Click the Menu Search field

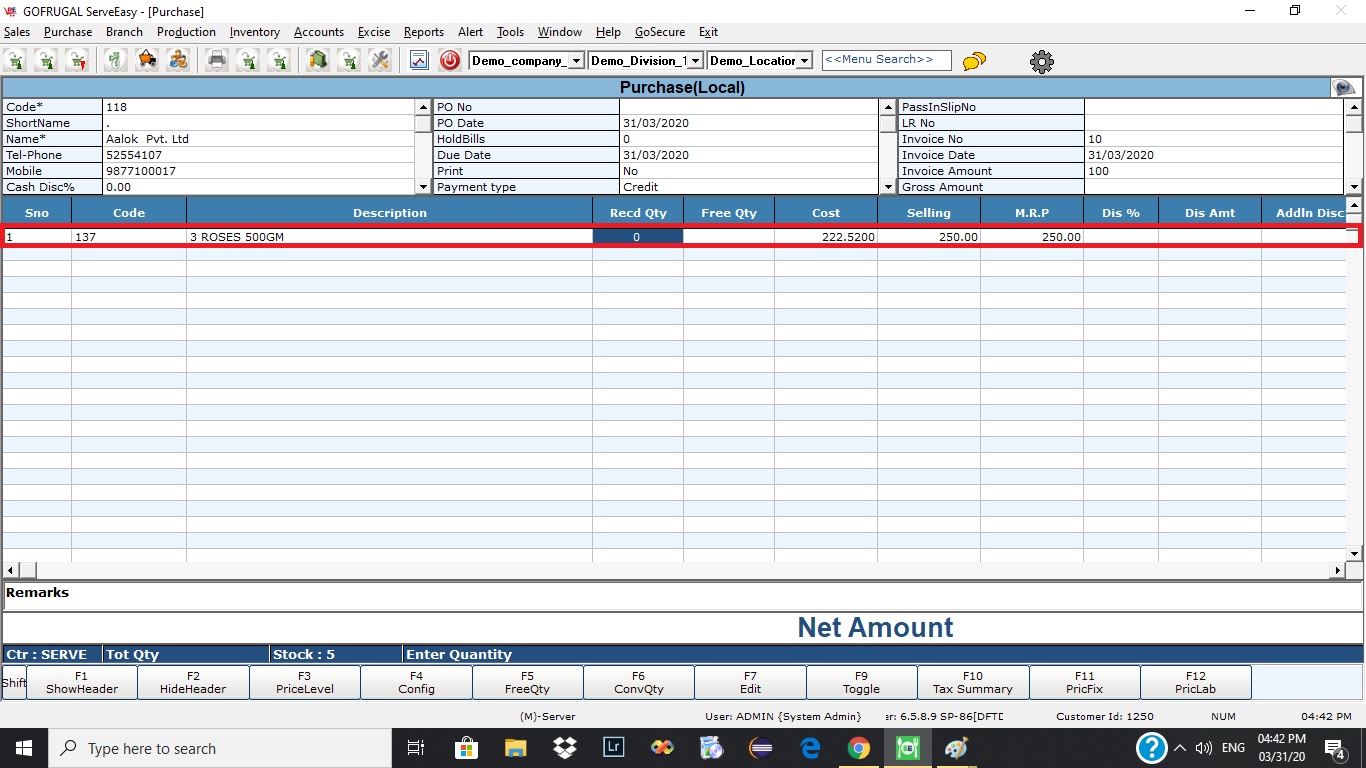pyautogui.click(x=886, y=60)
